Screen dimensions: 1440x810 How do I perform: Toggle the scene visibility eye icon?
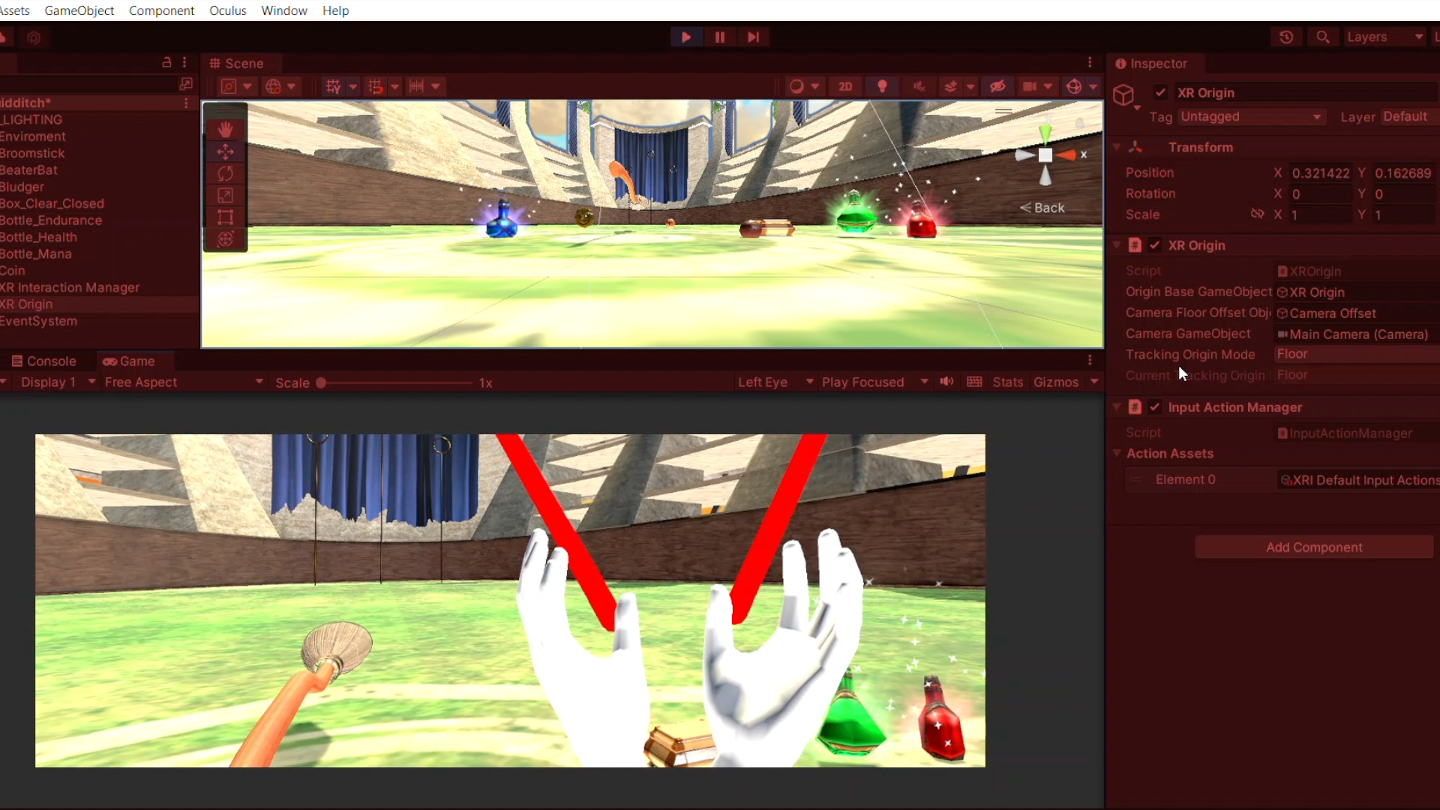pyautogui.click(x=997, y=86)
